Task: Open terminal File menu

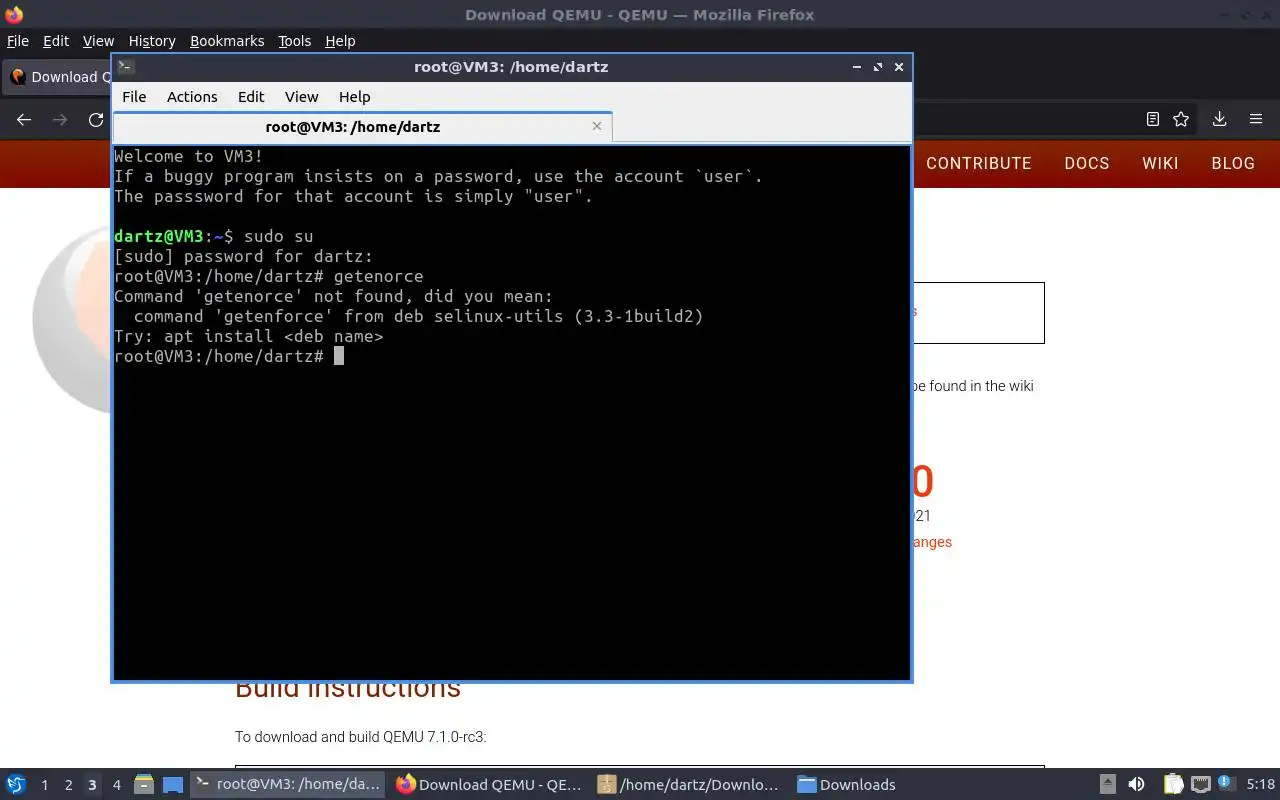Action: pos(134,97)
